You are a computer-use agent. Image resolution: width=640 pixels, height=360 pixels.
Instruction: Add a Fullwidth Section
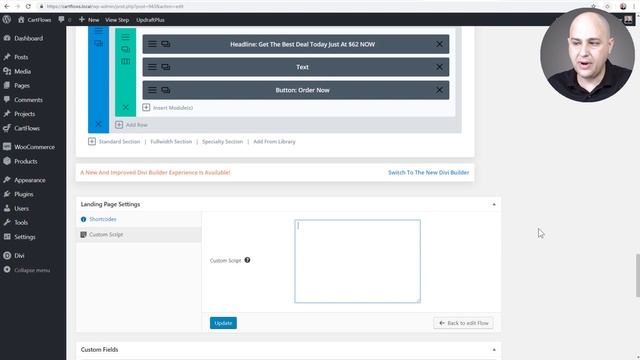171,142
